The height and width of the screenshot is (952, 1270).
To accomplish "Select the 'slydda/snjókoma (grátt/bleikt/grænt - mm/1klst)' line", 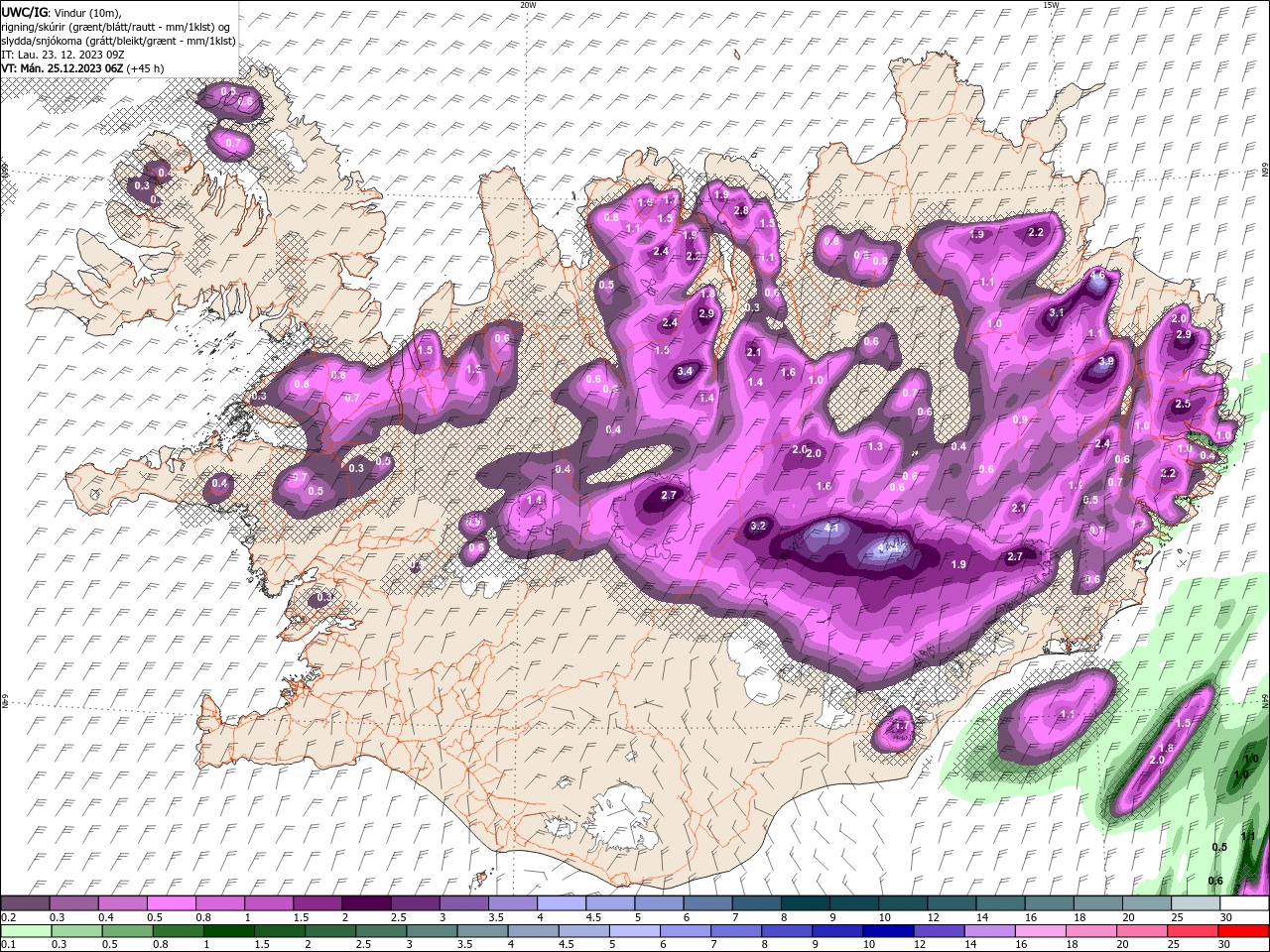I will pyautogui.click(x=118, y=41).
